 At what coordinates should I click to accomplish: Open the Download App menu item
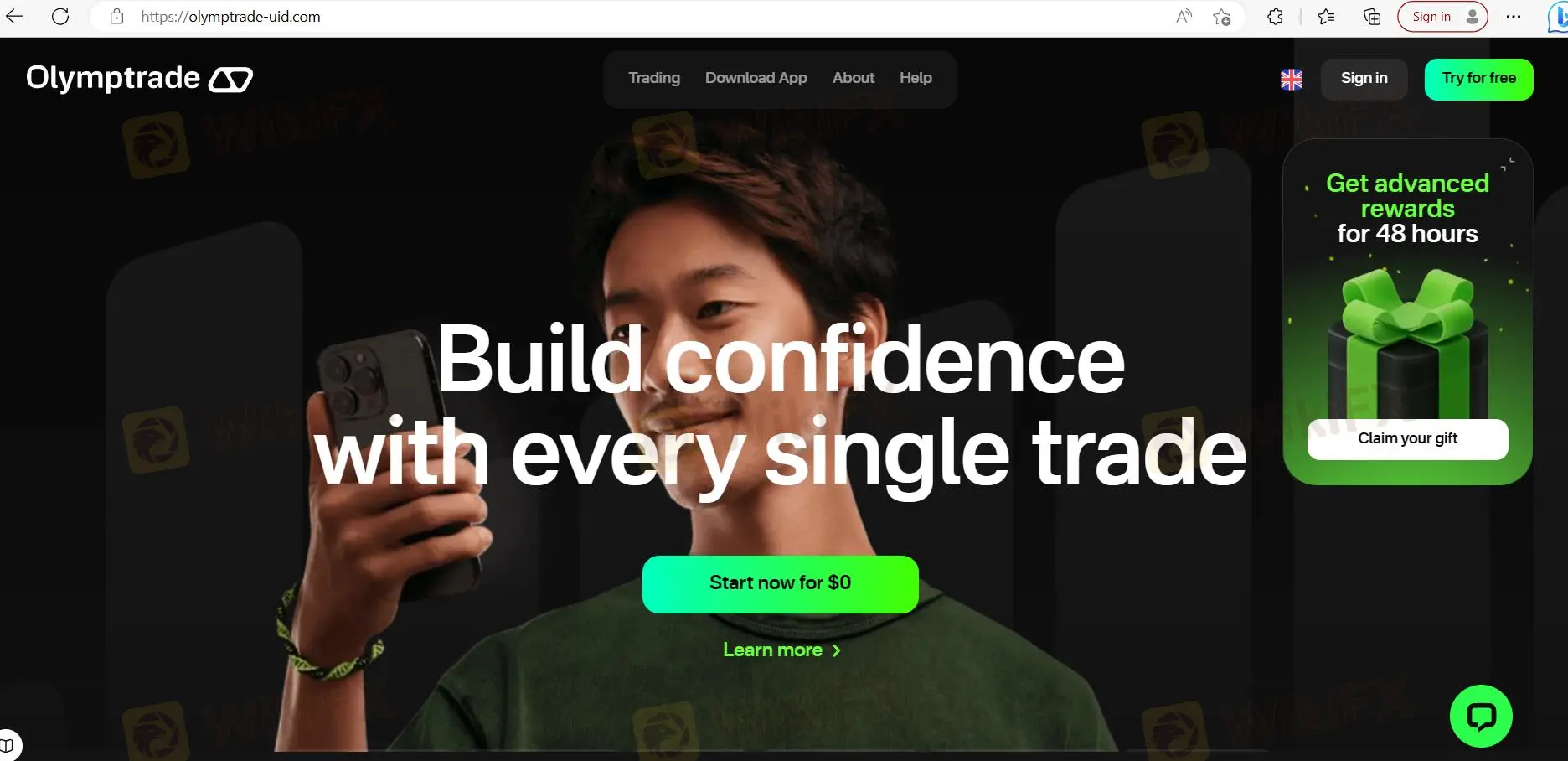756,78
